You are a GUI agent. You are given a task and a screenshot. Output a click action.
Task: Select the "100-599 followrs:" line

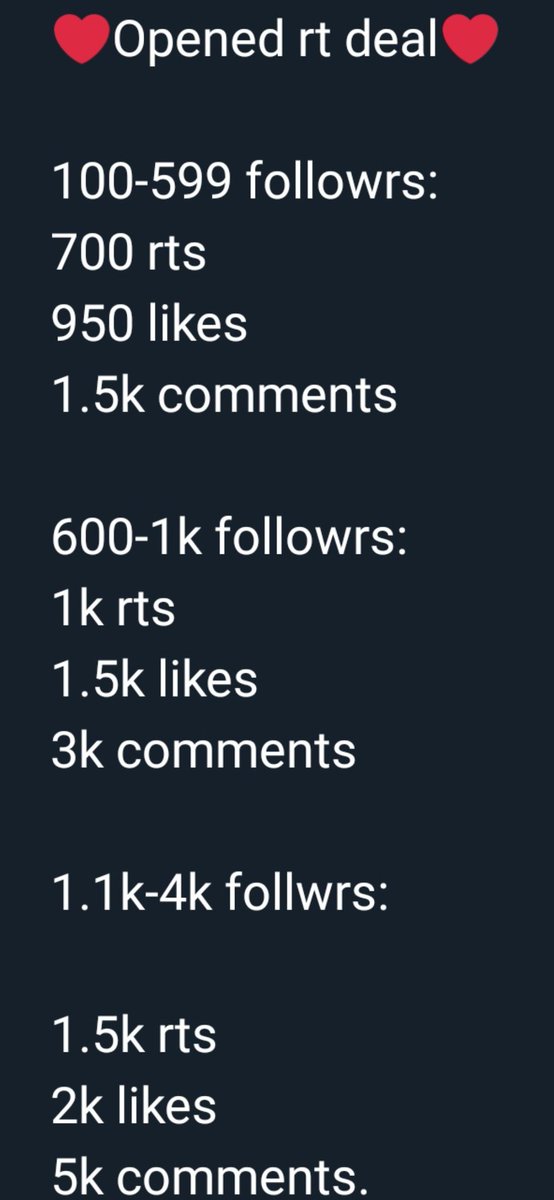pos(244,182)
